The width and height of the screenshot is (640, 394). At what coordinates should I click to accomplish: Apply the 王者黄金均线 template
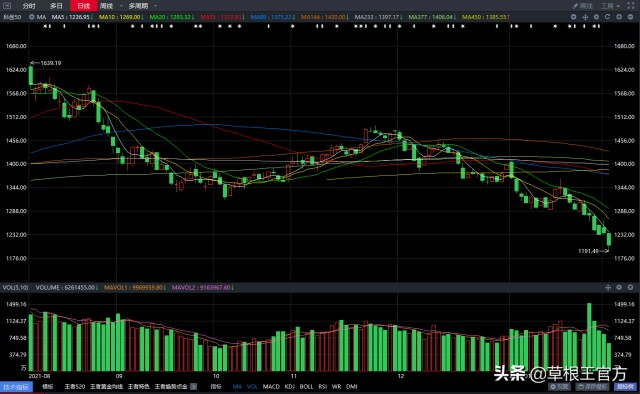click(106, 386)
